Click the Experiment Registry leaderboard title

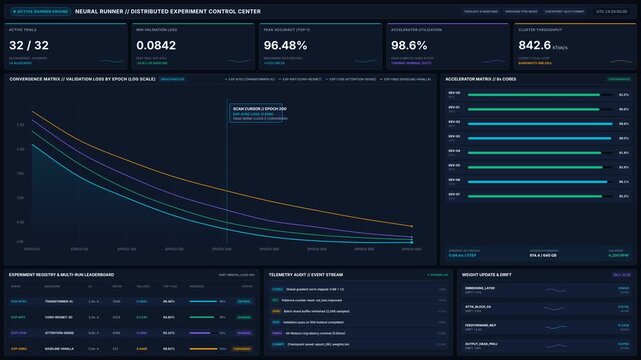61,275
